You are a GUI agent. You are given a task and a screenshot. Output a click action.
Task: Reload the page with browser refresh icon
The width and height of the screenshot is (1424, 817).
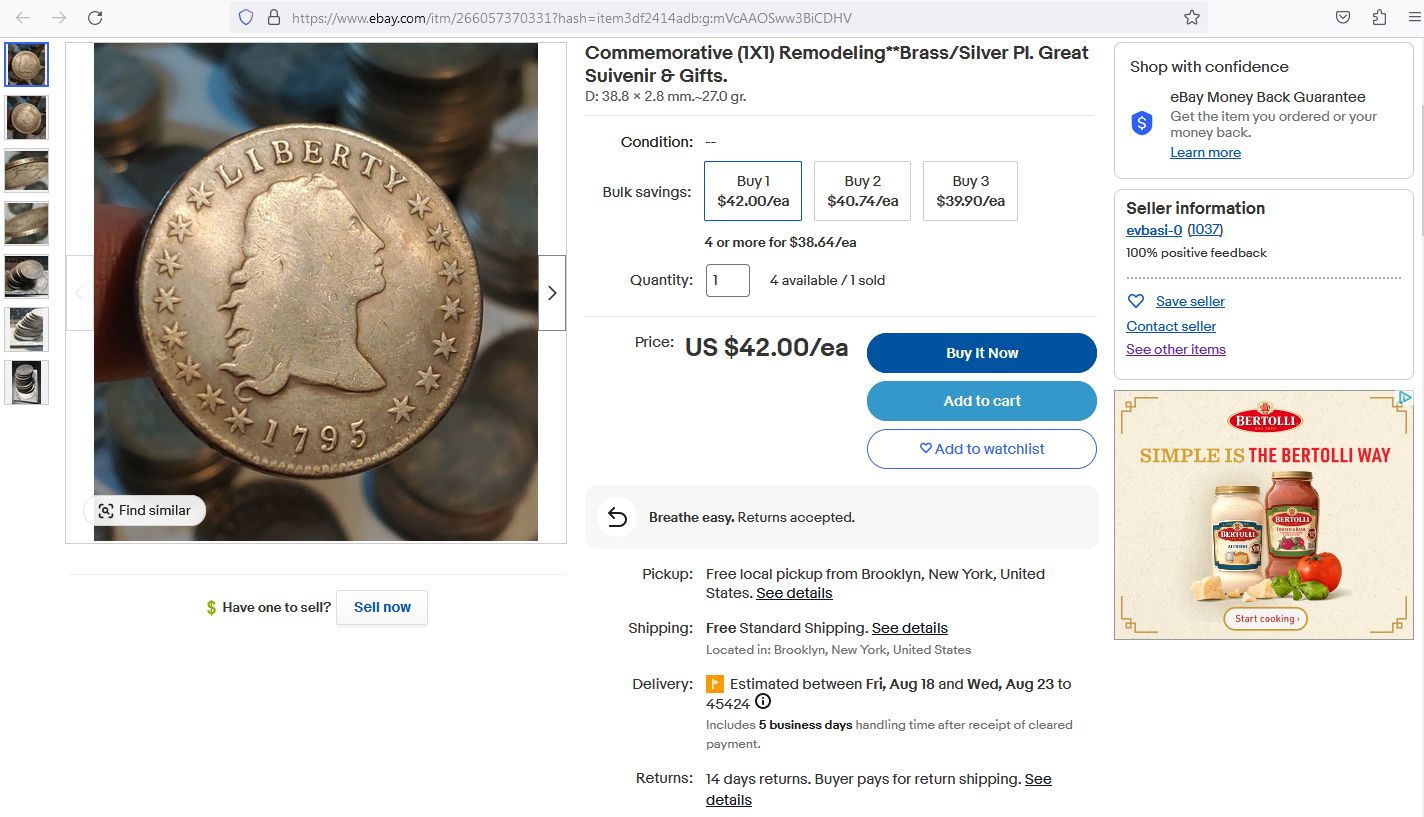[95, 17]
